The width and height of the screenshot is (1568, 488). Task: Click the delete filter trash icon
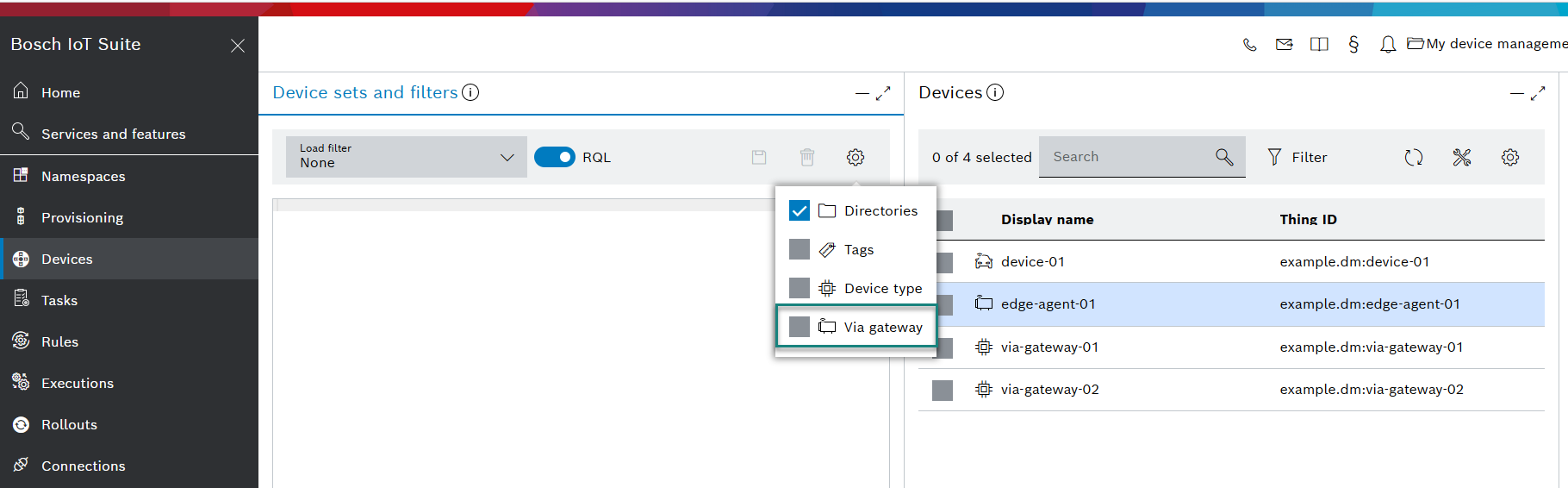[x=807, y=157]
